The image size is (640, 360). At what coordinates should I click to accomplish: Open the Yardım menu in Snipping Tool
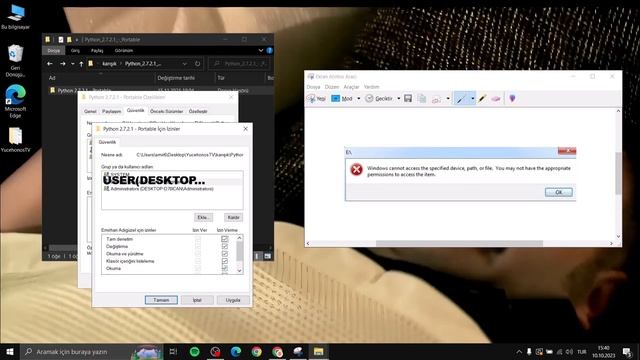coord(371,87)
